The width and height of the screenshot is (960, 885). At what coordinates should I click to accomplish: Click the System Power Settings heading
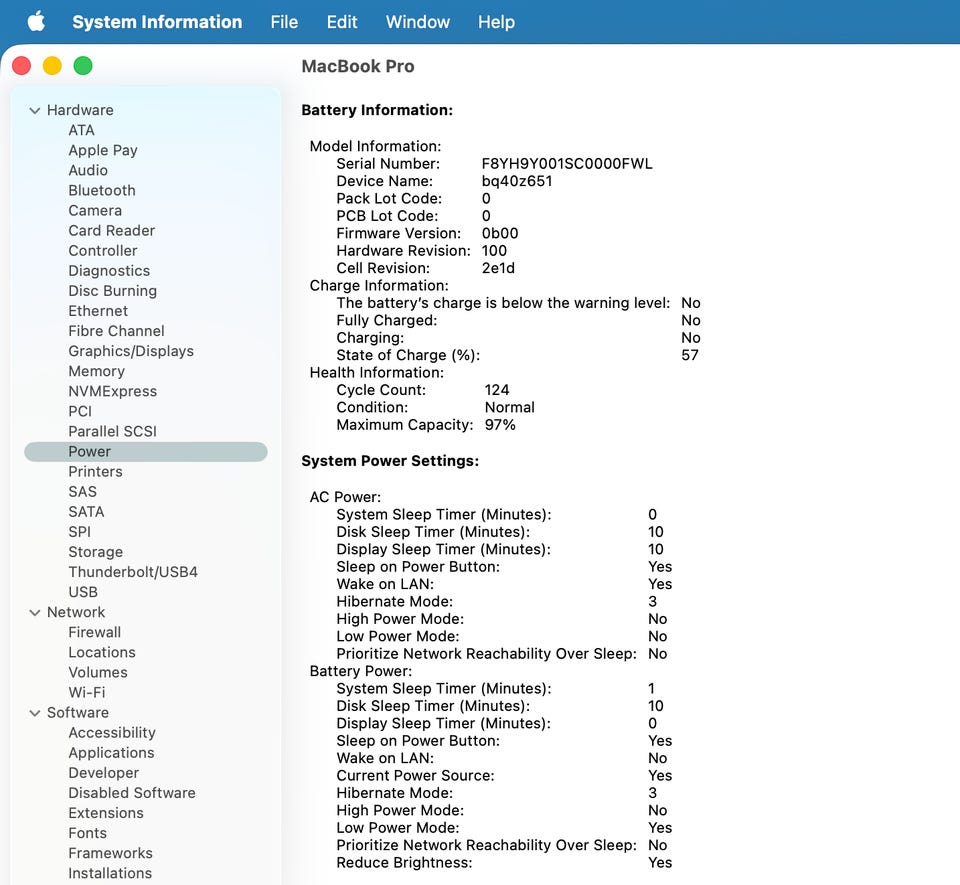point(390,461)
